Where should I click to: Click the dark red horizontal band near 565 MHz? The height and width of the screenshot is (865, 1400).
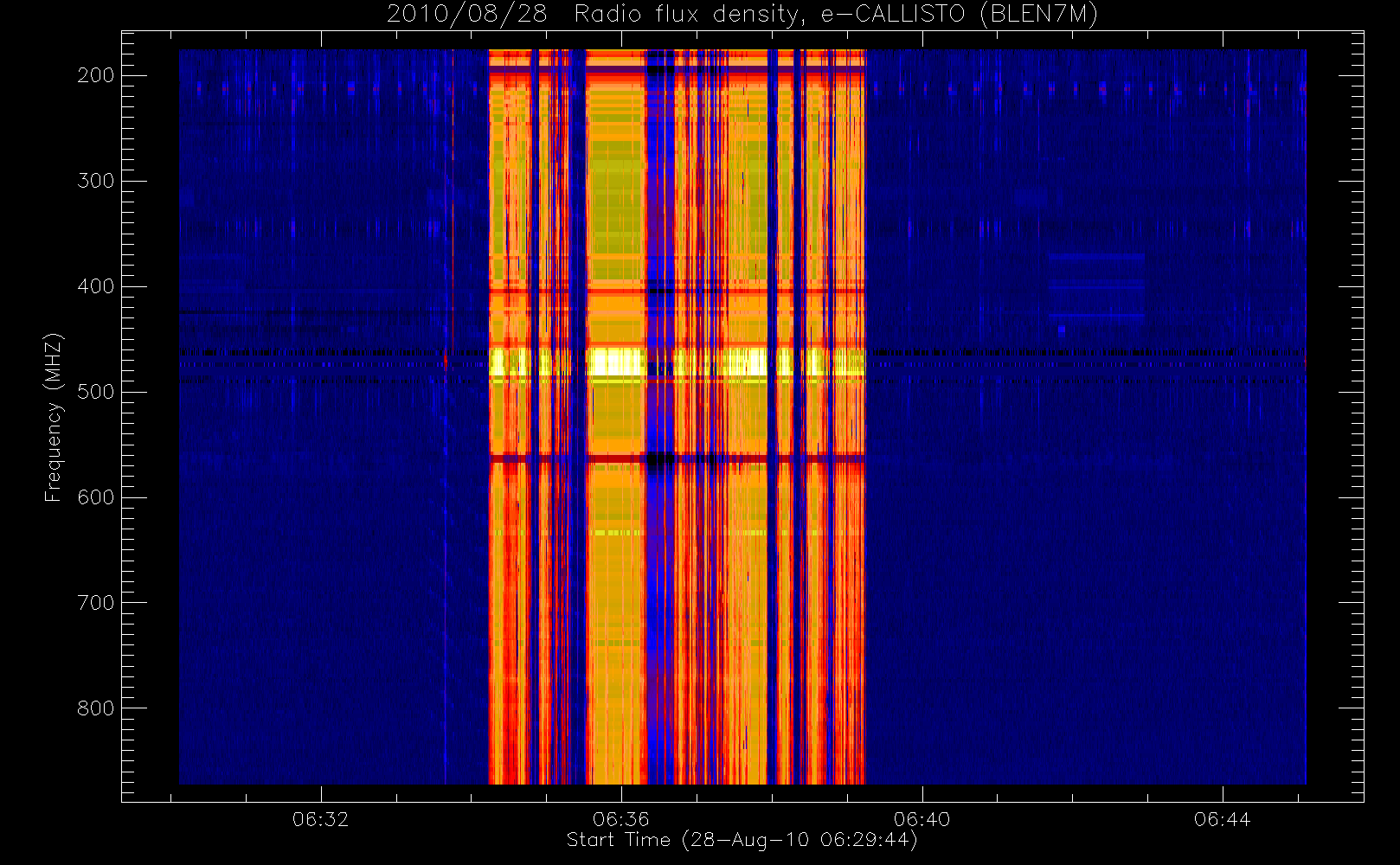pos(678,458)
